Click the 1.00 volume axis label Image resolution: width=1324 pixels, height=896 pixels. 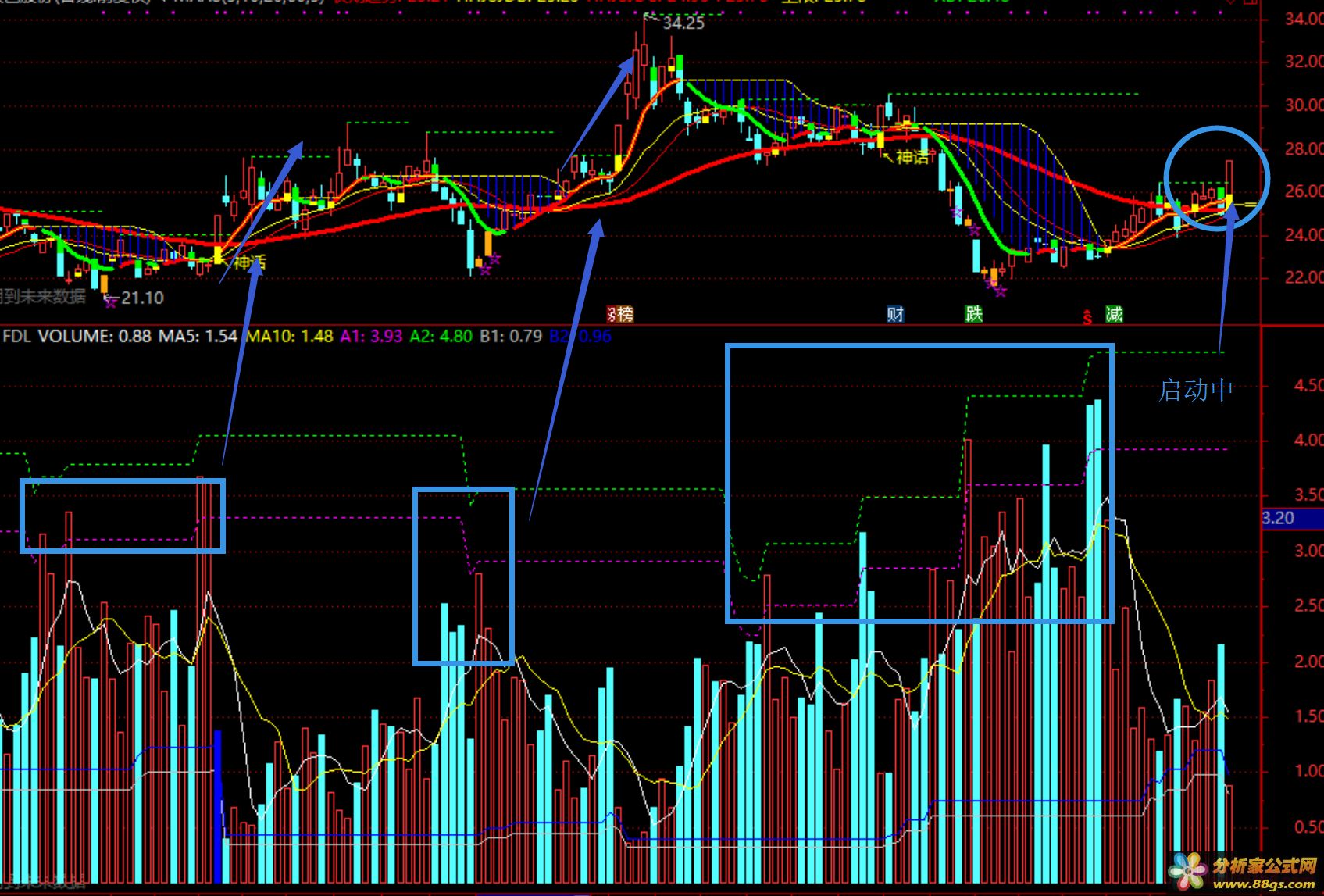click(x=1308, y=771)
